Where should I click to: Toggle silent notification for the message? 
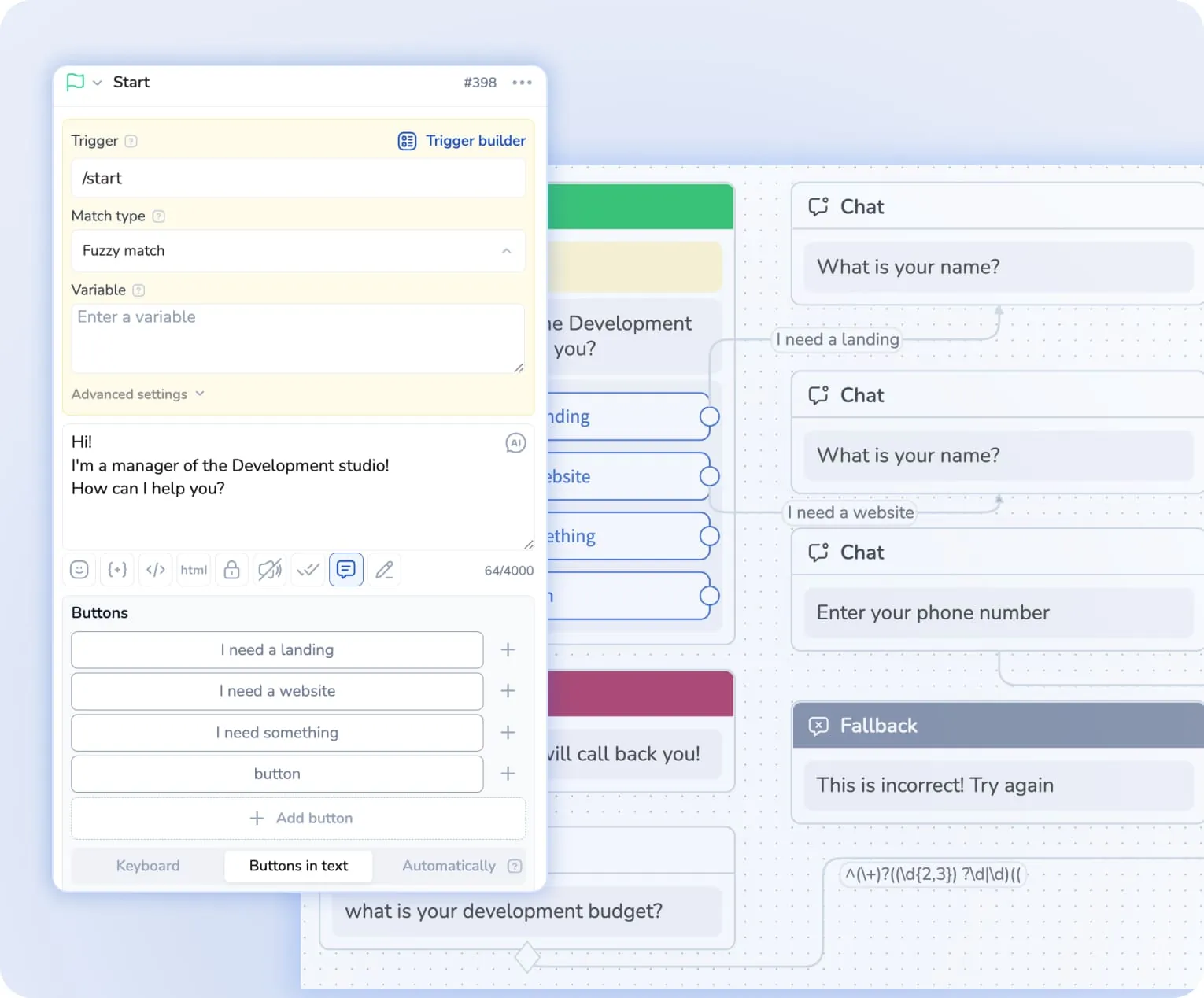click(270, 569)
